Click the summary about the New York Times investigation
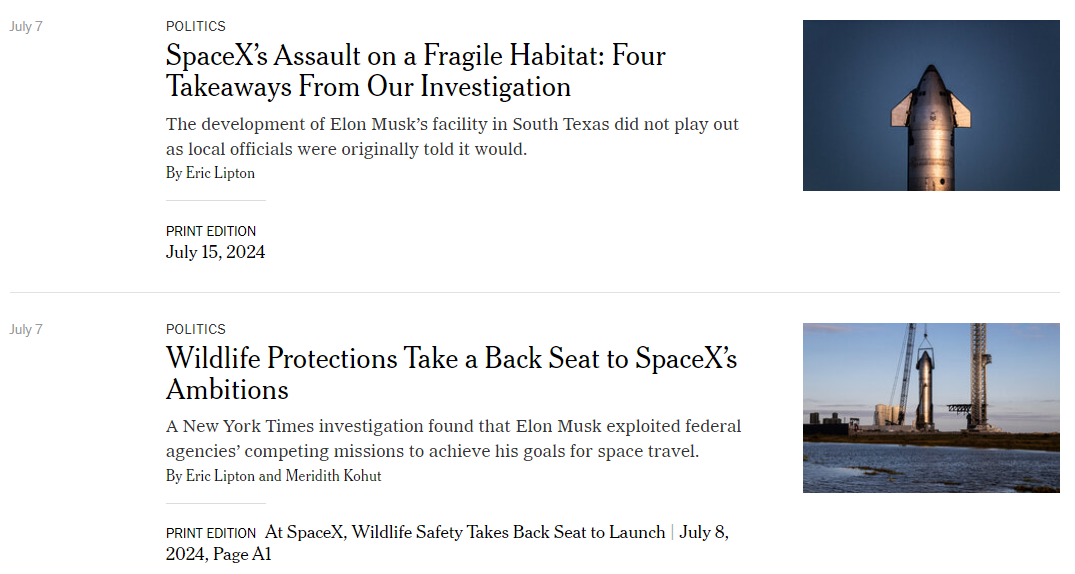Image resolution: width=1075 pixels, height=574 pixels. coord(453,439)
